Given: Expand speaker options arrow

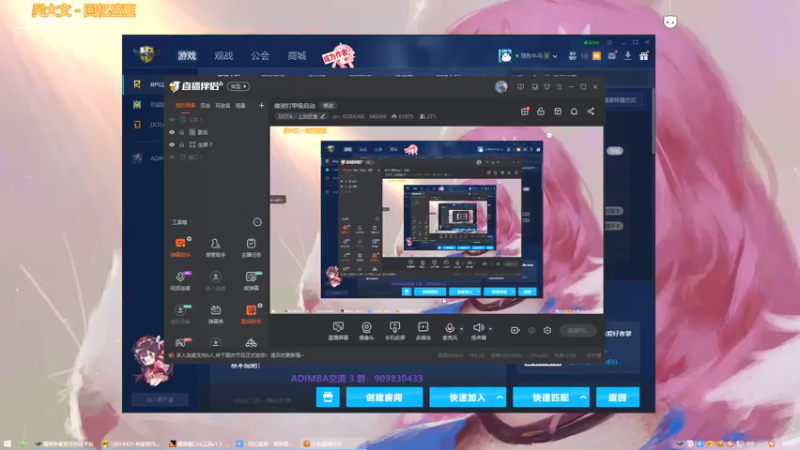Looking at the screenshot, I should pyautogui.click(x=490, y=329).
